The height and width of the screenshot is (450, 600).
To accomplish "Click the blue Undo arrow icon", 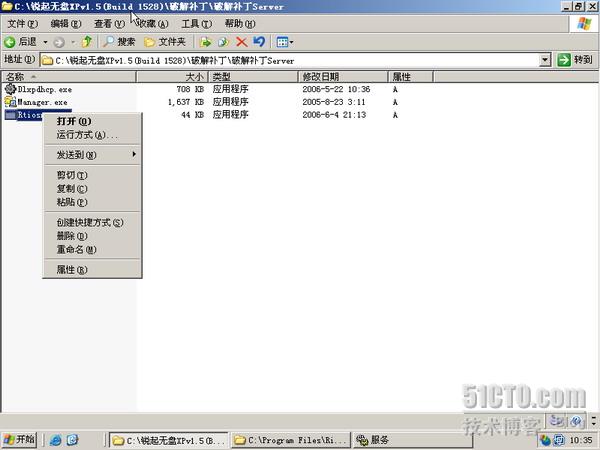I will pos(259,41).
